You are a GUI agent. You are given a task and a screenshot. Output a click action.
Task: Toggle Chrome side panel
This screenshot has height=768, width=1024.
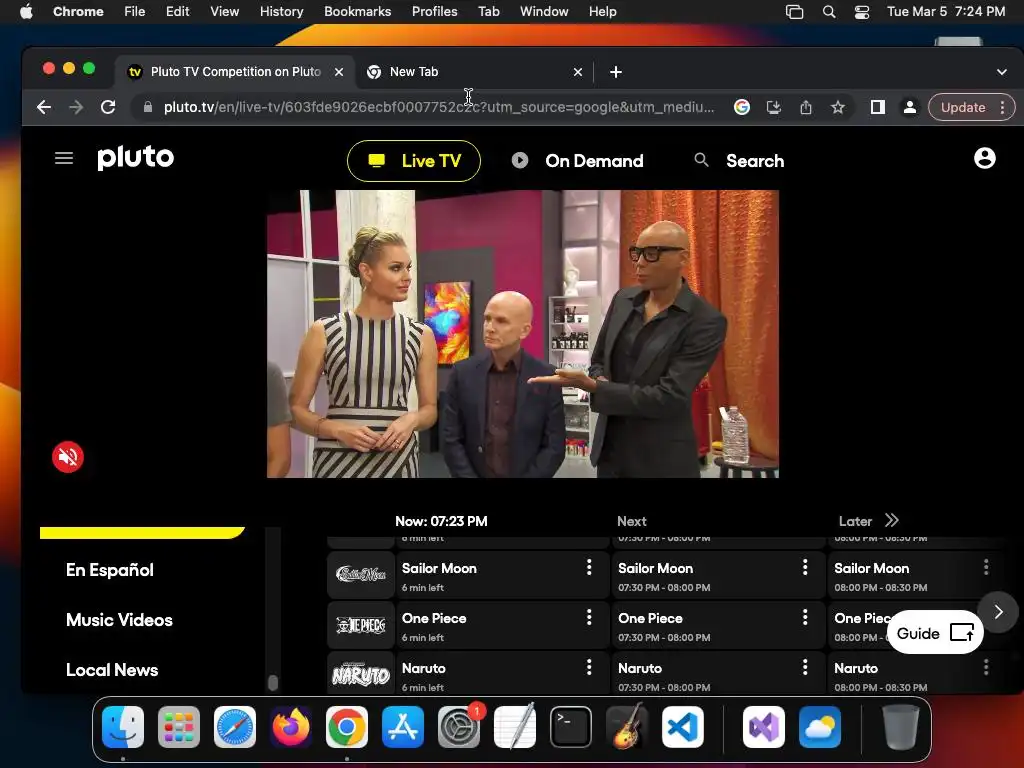point(878,107)
